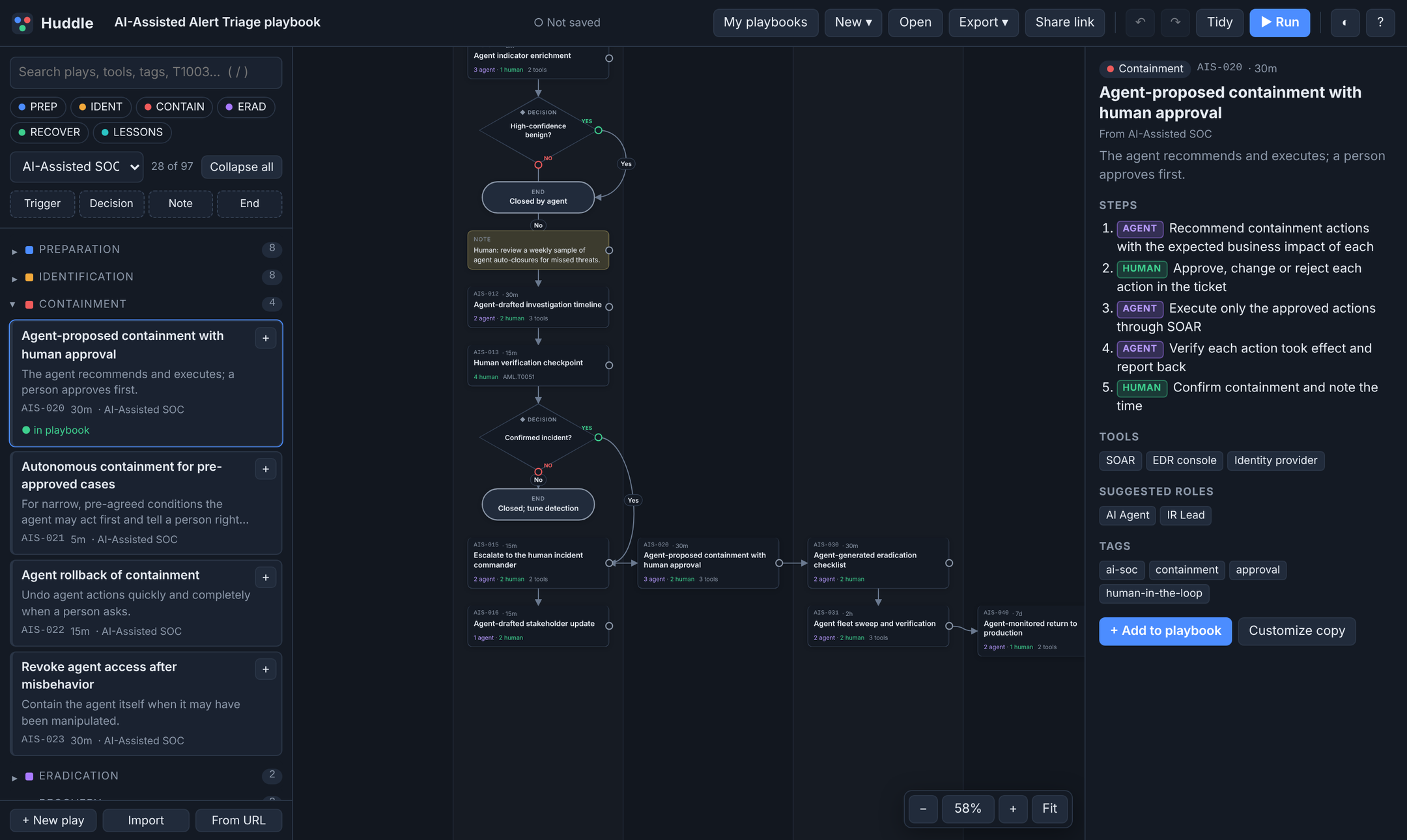
Task: Open the Export dropdown menu
Action: (984, 22)
